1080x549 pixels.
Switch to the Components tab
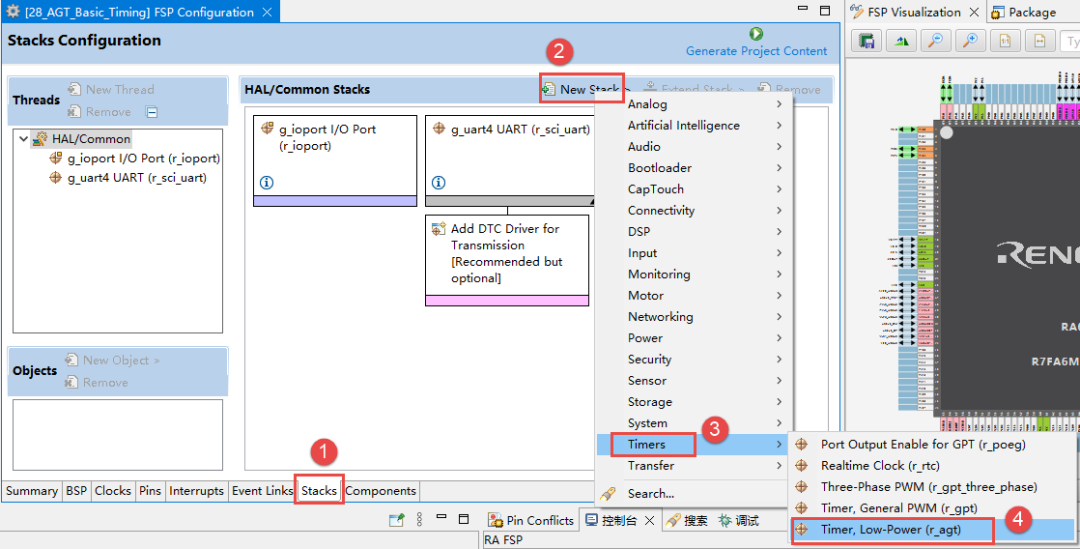click(381, 491)
